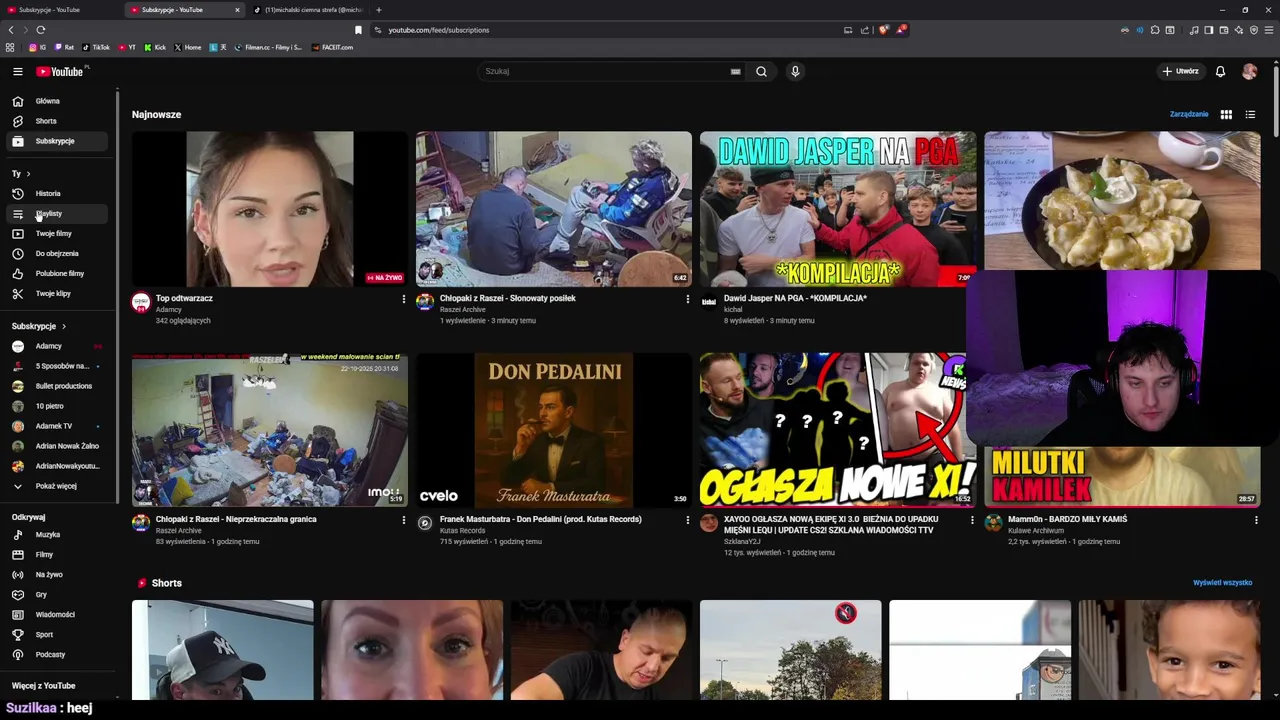Open a new browser tab
The image size is (1280, 720).
point(378,10)
